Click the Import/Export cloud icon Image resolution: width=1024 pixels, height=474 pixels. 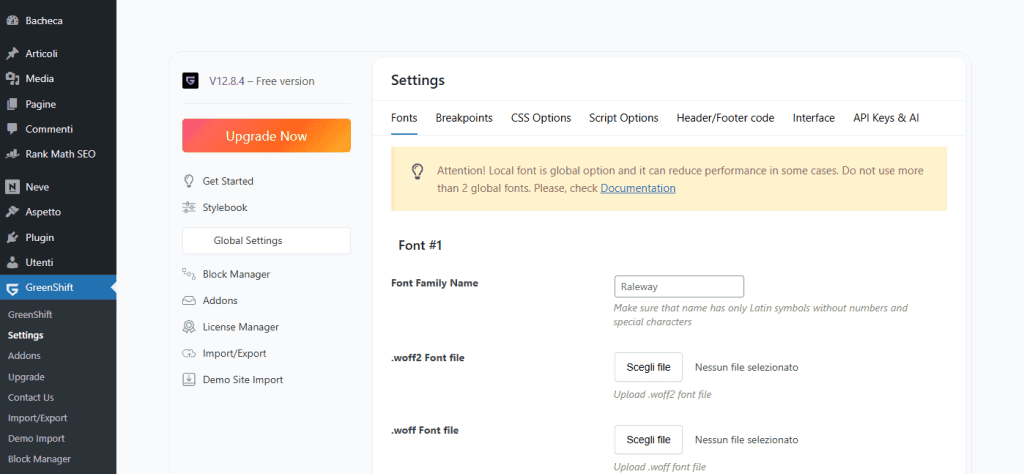(x=189, y=353)
